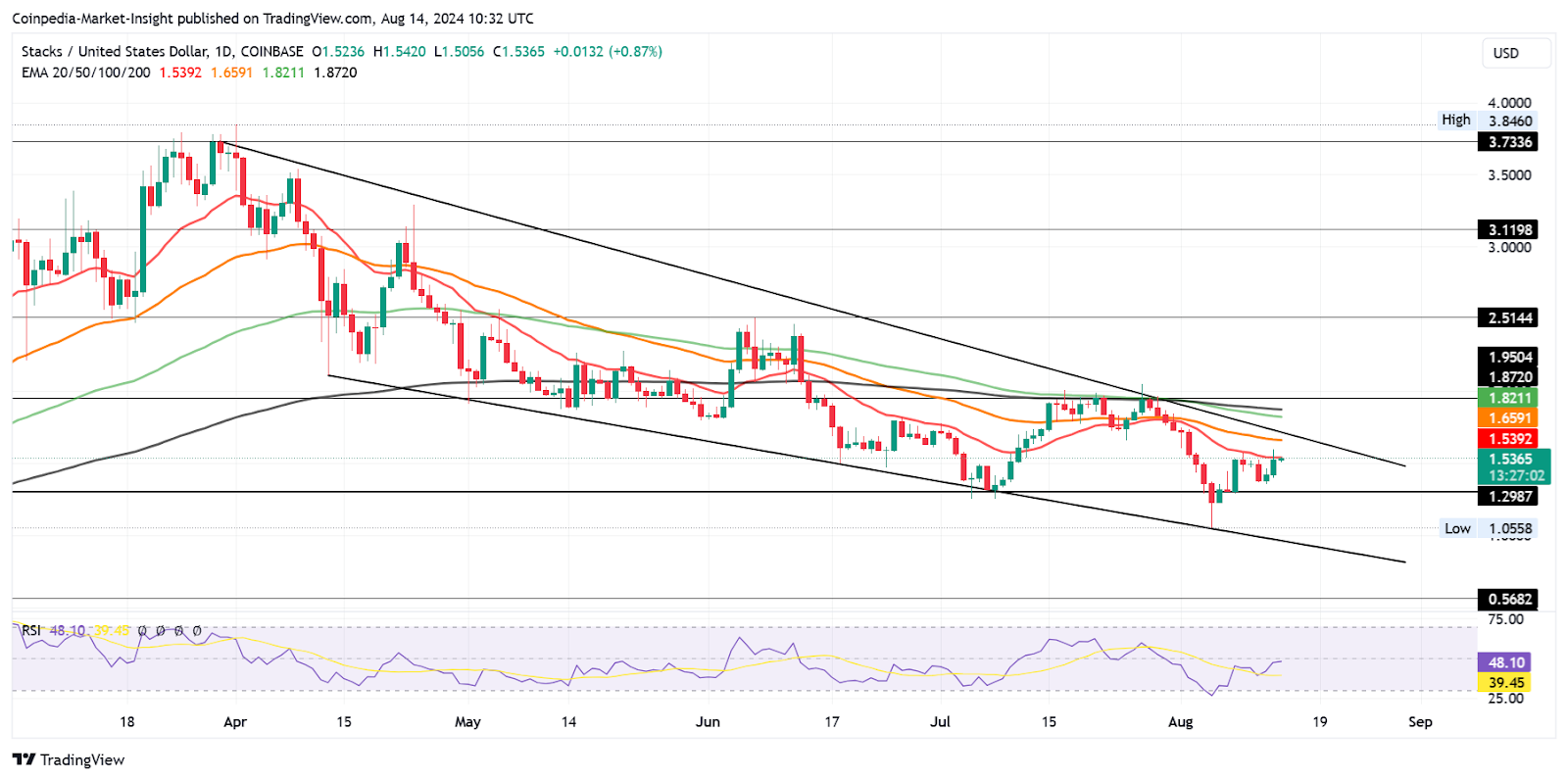1568x780 pixels.
Task: Click the 1.0558 low price label
Action: pyautogui.click(x=1510, y=528)
